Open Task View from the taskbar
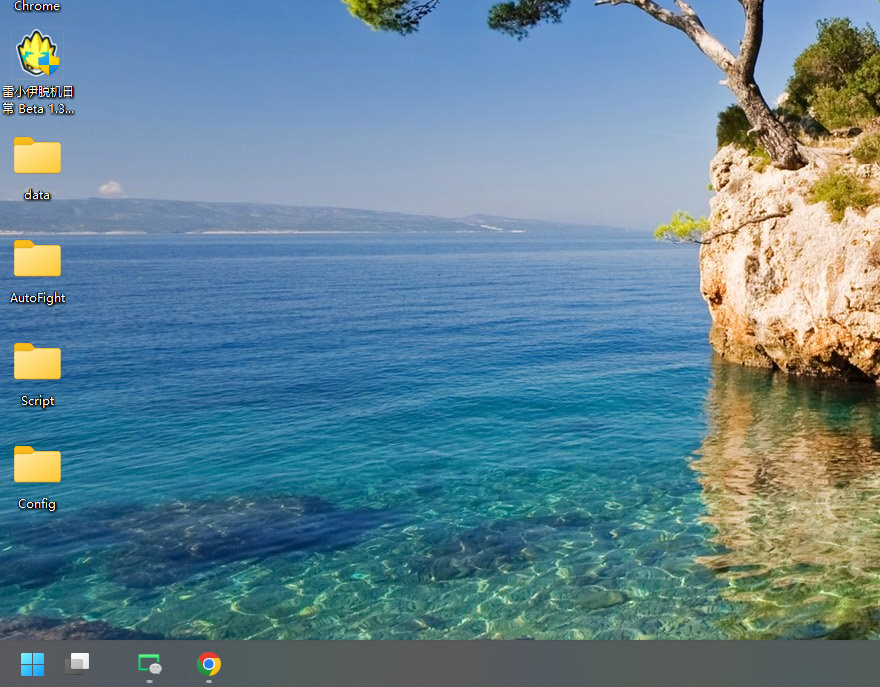880x687 pixels. pyautogui.click(x=77, y=664)
